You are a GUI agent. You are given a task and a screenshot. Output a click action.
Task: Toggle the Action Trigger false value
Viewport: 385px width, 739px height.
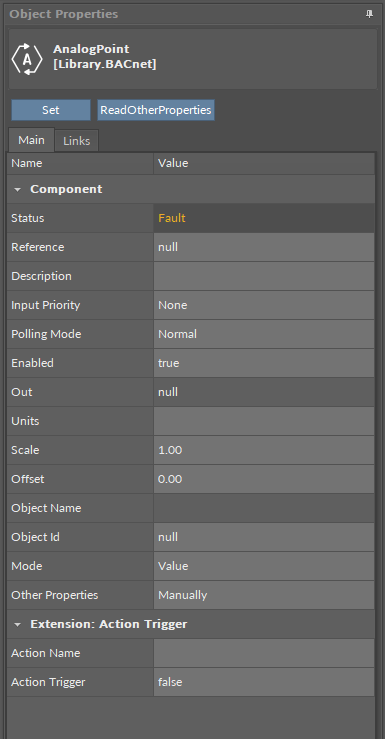tap(264, 682)
